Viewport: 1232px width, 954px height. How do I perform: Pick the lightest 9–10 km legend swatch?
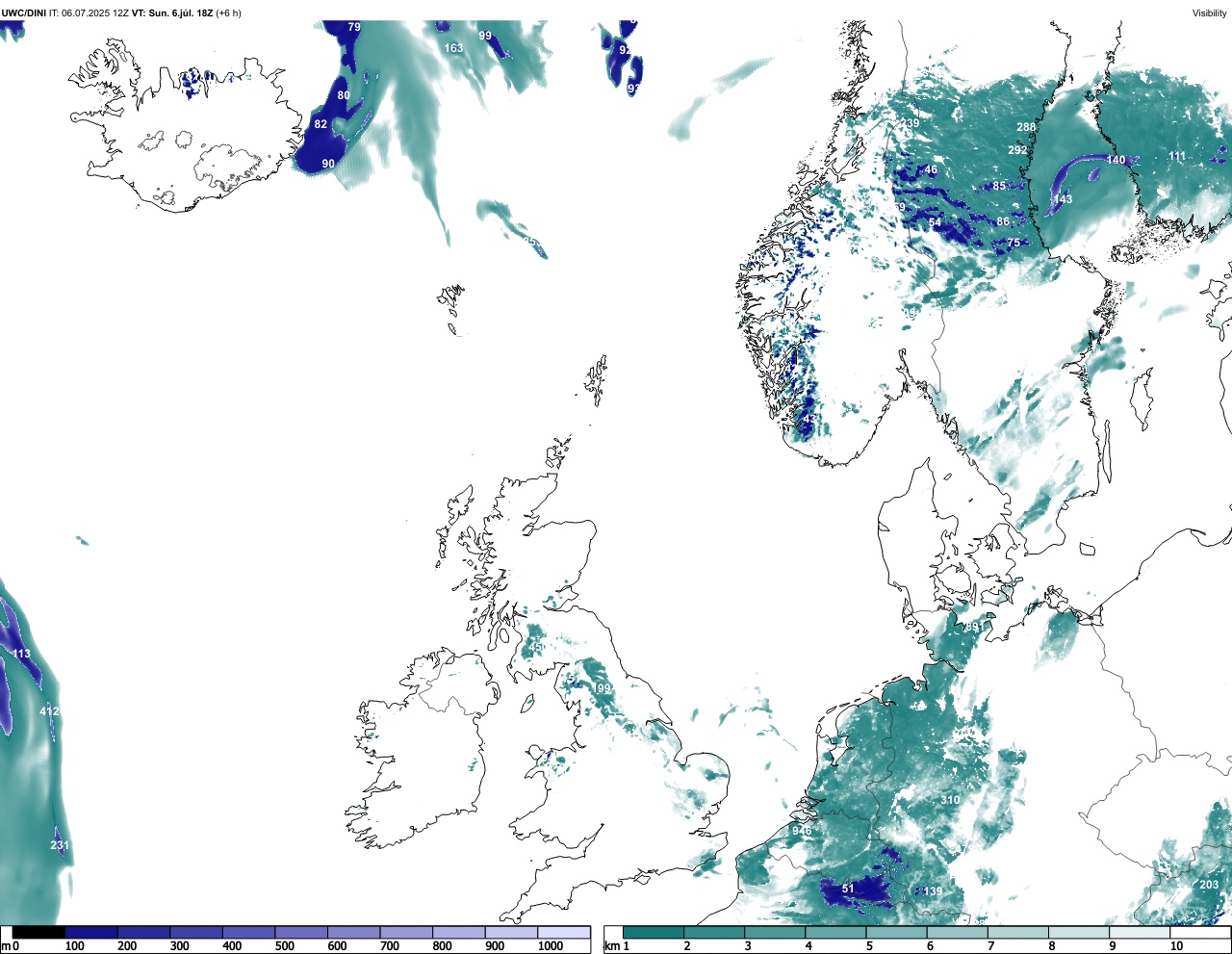pos(1141,932)
